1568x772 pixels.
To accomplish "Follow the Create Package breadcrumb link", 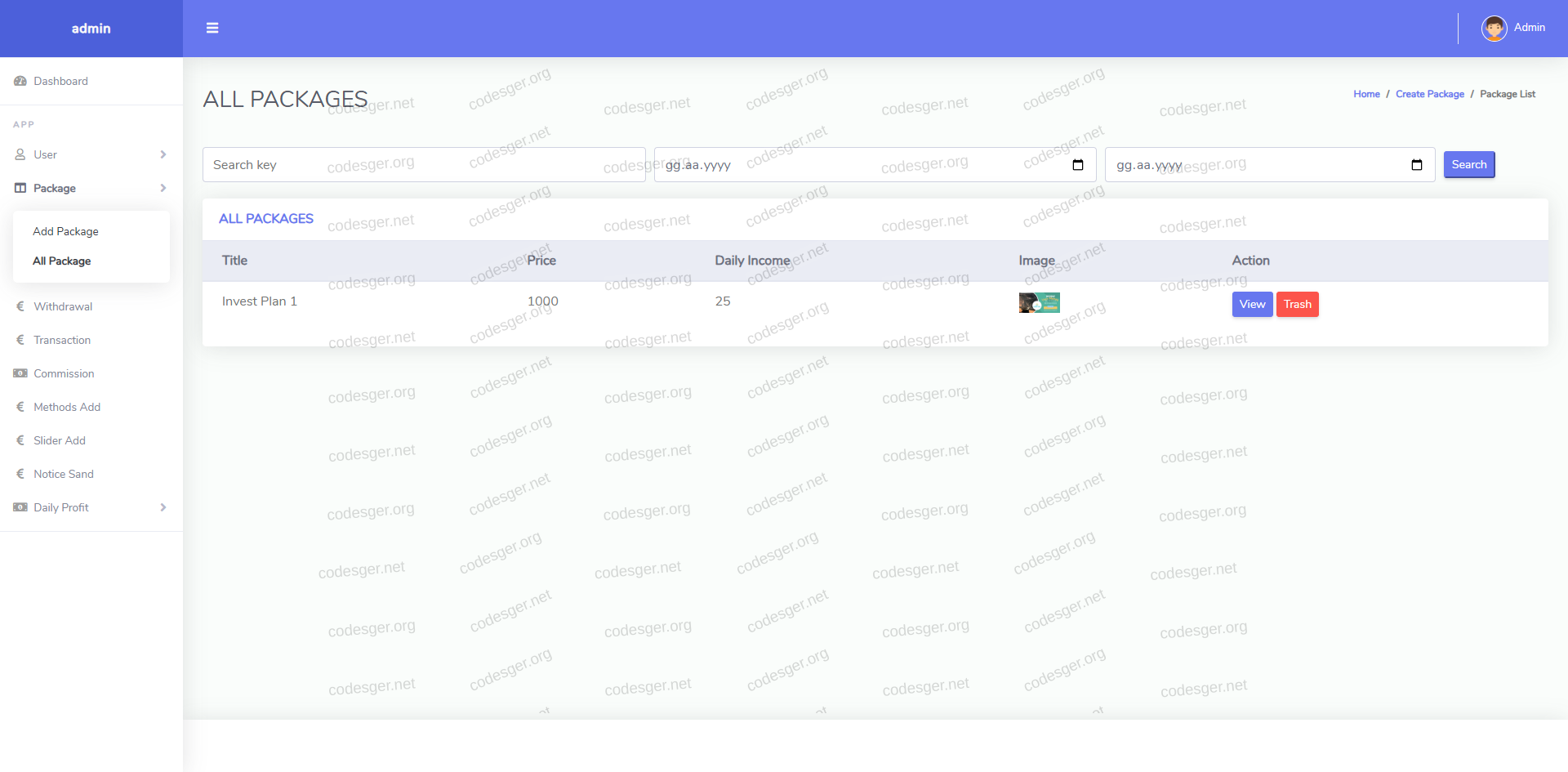I will click(1429, 94).
